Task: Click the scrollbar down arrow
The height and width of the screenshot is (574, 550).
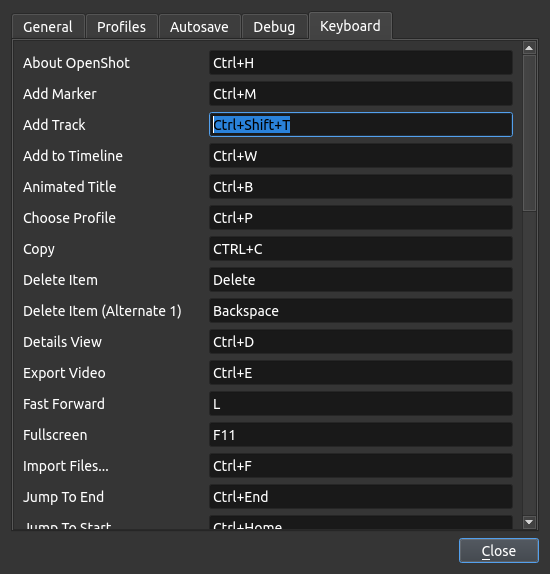Action: coord(529,522)
